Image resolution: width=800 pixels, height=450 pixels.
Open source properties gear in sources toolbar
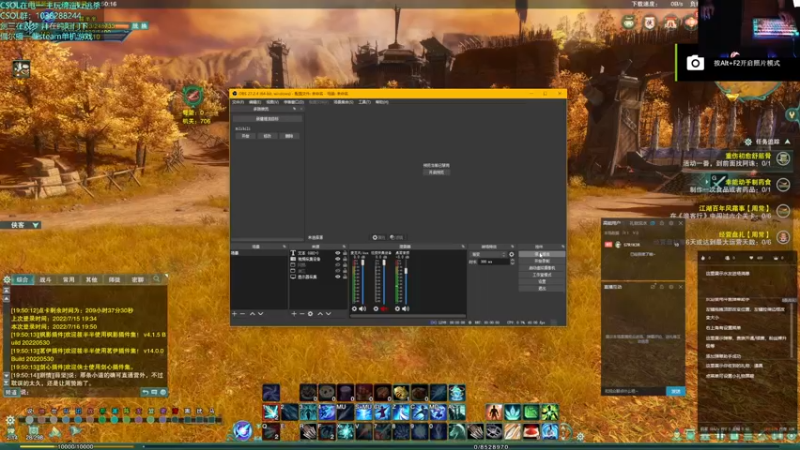point(310,313)
